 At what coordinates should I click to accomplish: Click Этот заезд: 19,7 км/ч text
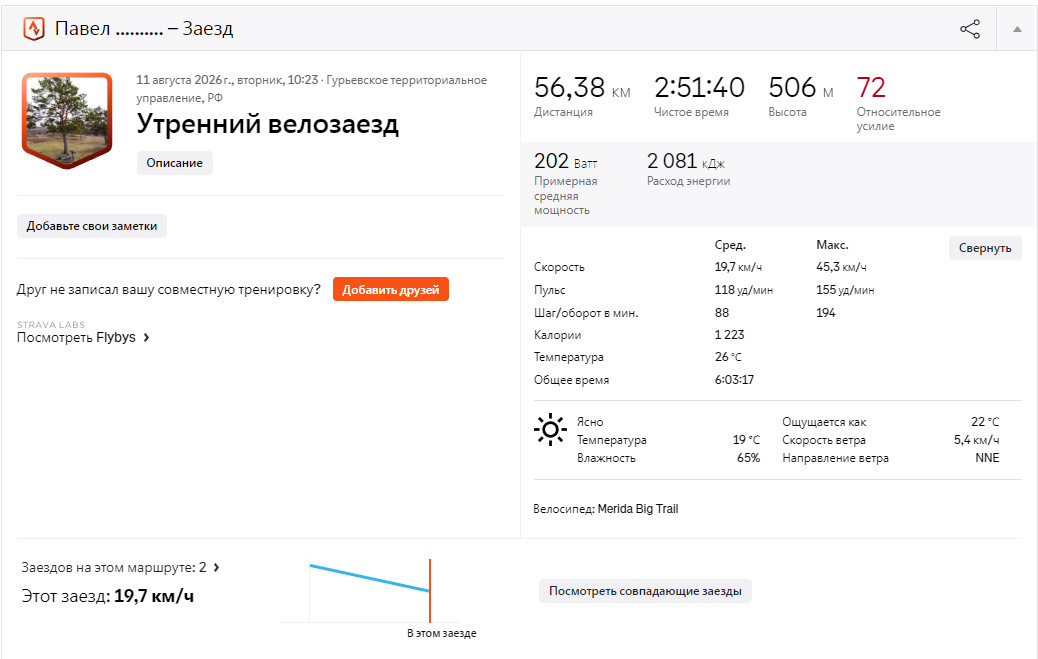(107, 596)
